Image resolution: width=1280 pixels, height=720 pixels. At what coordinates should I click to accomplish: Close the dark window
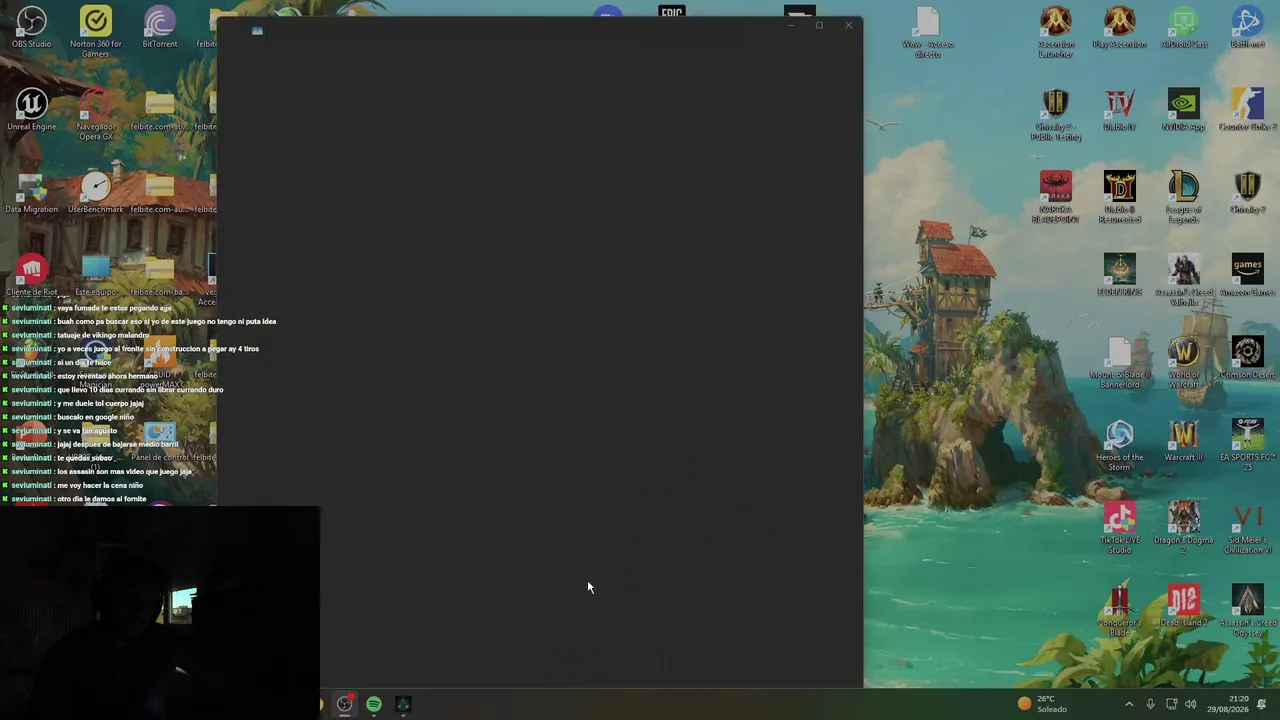(x=848, y=25)
